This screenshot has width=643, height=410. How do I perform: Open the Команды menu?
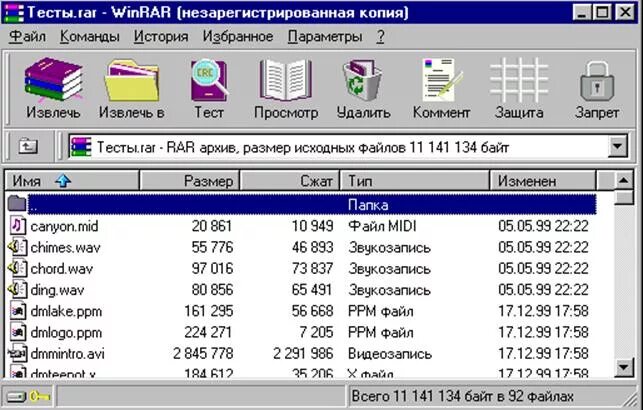(x=89, y=36)
